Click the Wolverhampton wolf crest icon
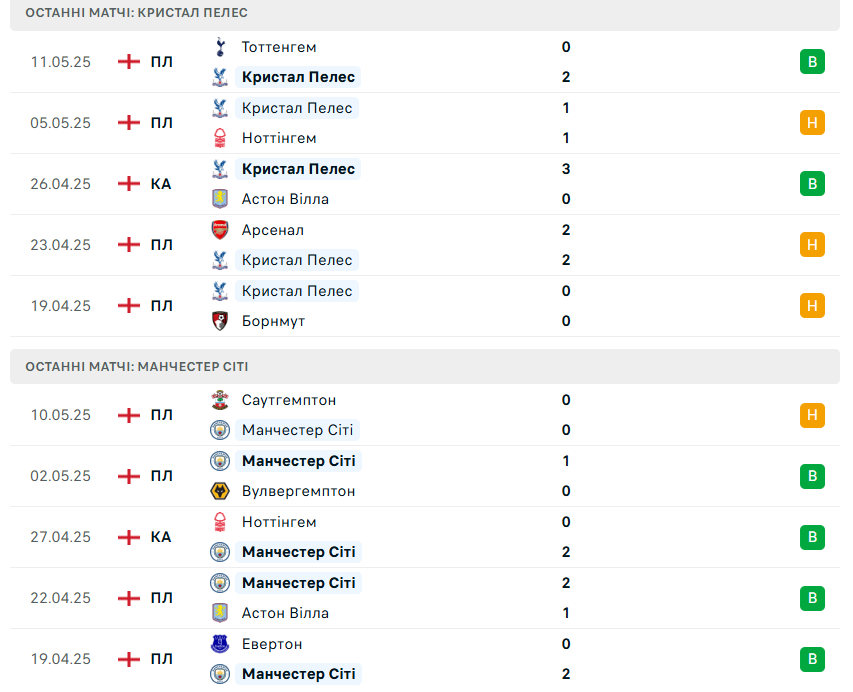The height and width of the screenshot is (692, 853). point(220,491)
